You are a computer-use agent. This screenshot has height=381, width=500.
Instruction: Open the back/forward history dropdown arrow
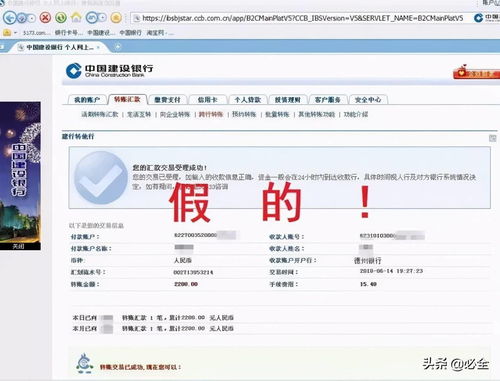point(32,18)
